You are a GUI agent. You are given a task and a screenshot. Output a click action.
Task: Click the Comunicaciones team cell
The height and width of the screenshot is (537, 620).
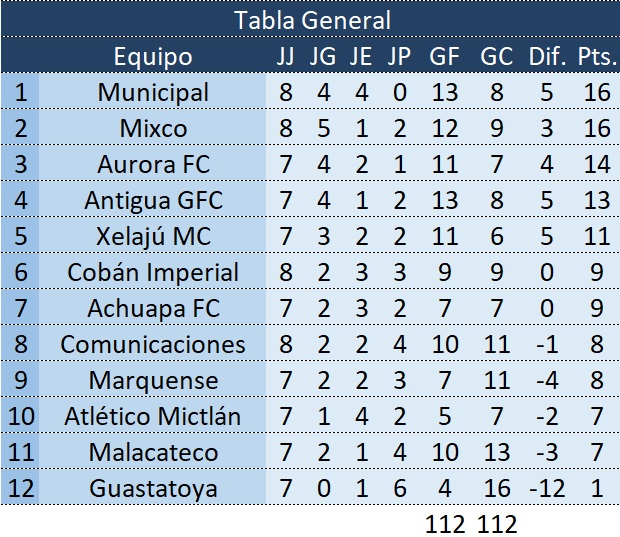point(153,344)
